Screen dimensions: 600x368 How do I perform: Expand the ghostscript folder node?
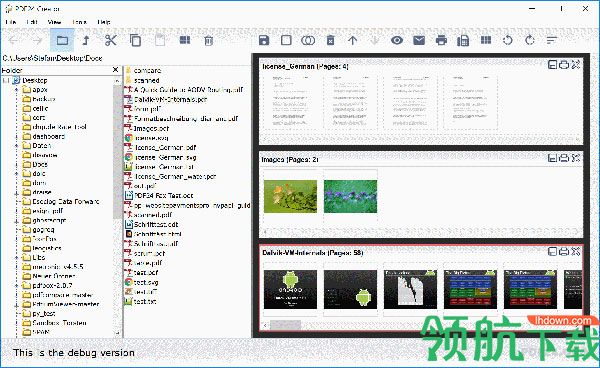click(x=16, y=221)
